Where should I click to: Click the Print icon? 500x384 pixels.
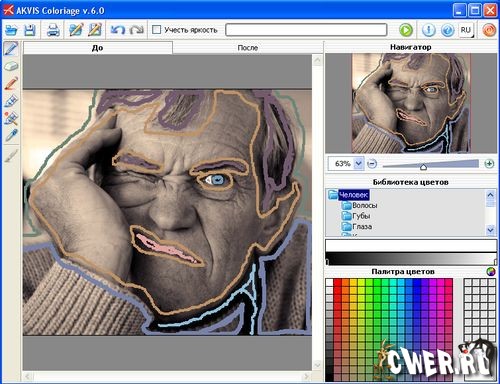pos(53,30)
